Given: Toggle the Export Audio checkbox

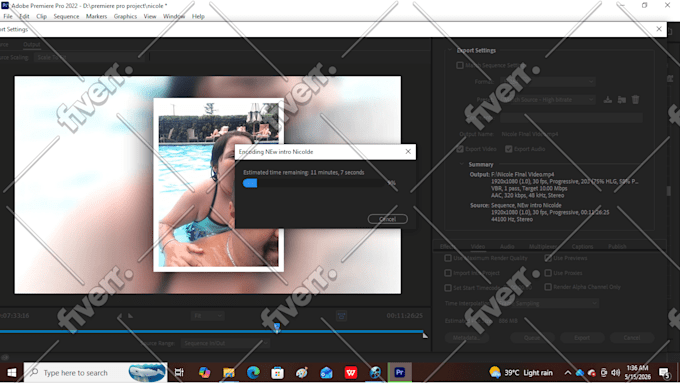Looking at the screenshot, I should coord(509,149).
